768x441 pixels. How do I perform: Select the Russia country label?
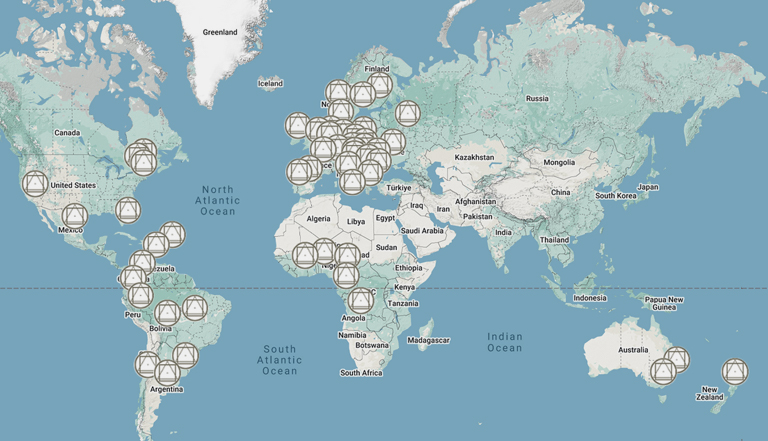click(537, 98)
